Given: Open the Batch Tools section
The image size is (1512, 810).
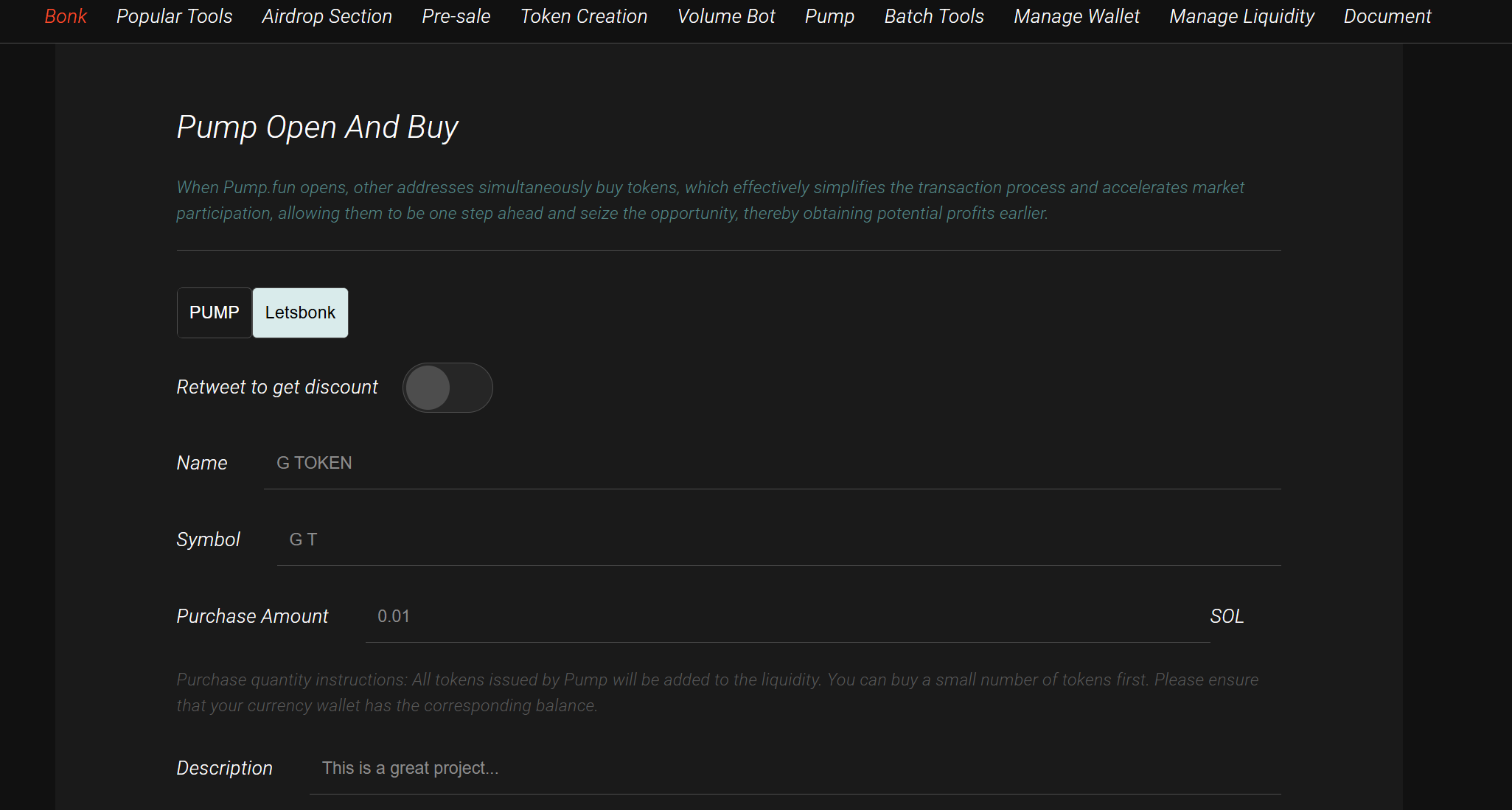Looking at the screenshot, I should 933,16.
